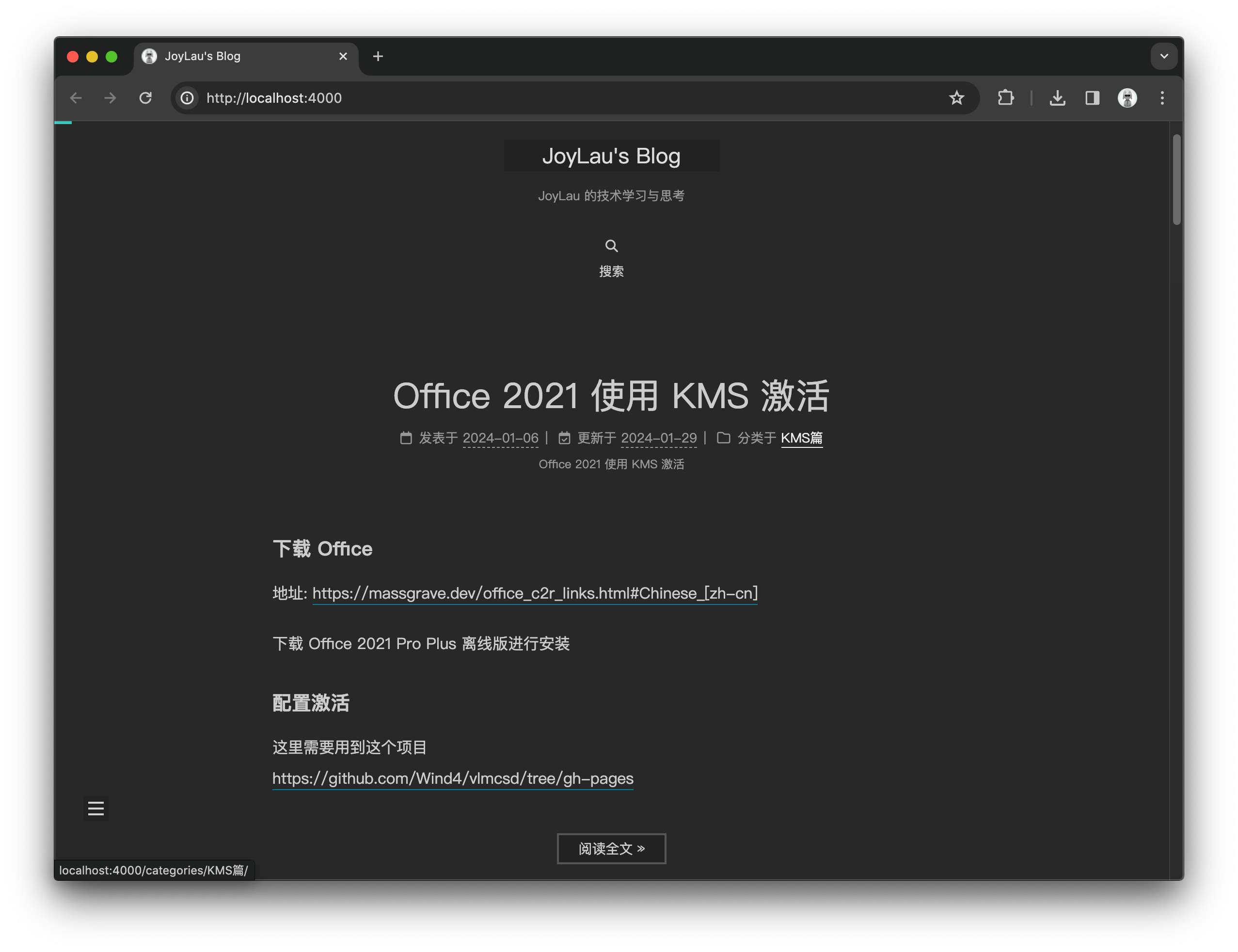
Task: Toggle the browser side panel
Action: pyautogui.click(x=1093, y=98)
